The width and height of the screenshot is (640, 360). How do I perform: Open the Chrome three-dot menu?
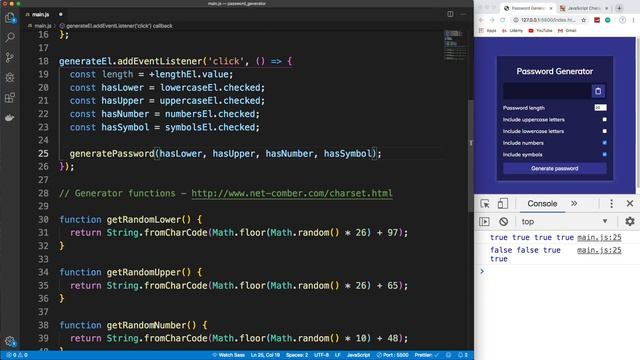pos(634,20)
